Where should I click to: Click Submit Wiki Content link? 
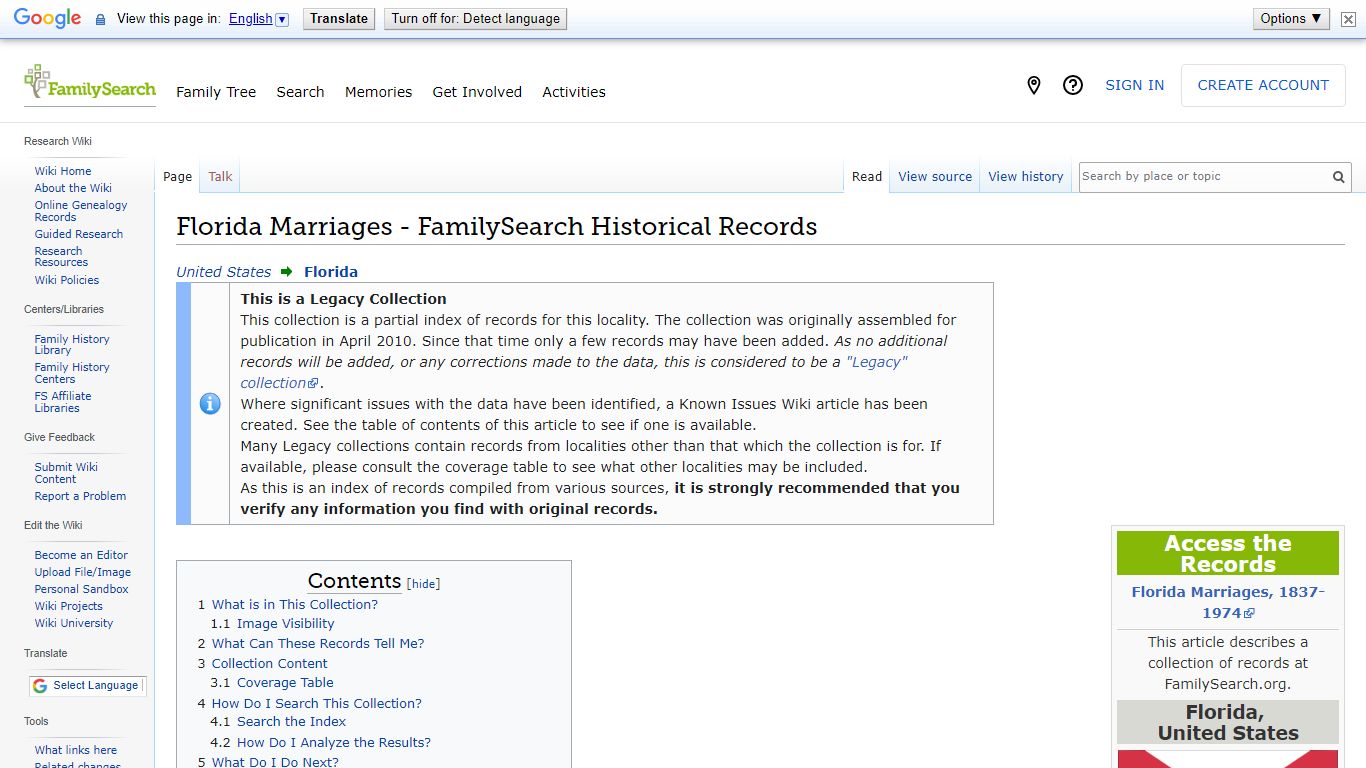click(x=66, y=473)
